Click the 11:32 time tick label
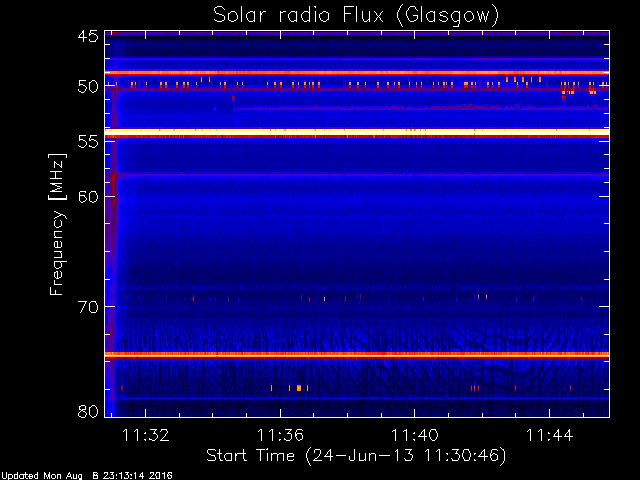 pyautogui.click(x=146, y=435)
